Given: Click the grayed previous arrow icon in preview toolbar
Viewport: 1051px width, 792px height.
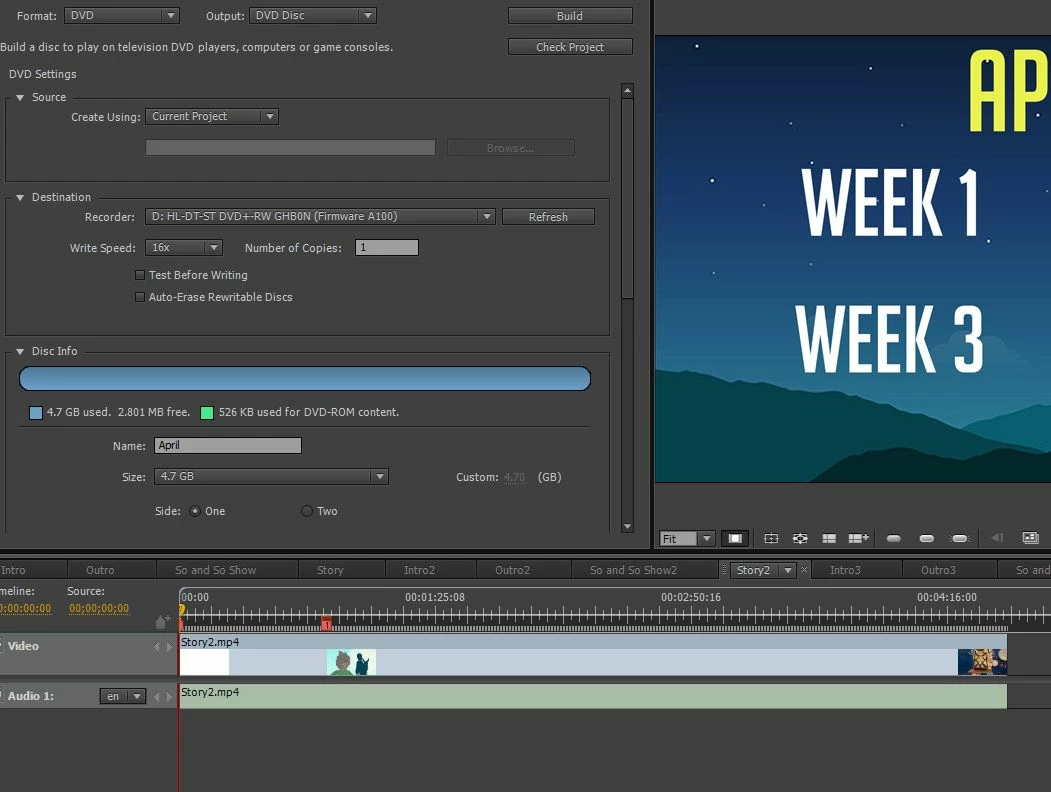Looking at the screenshot, I should pyautogui.click(x=997, y=537).
